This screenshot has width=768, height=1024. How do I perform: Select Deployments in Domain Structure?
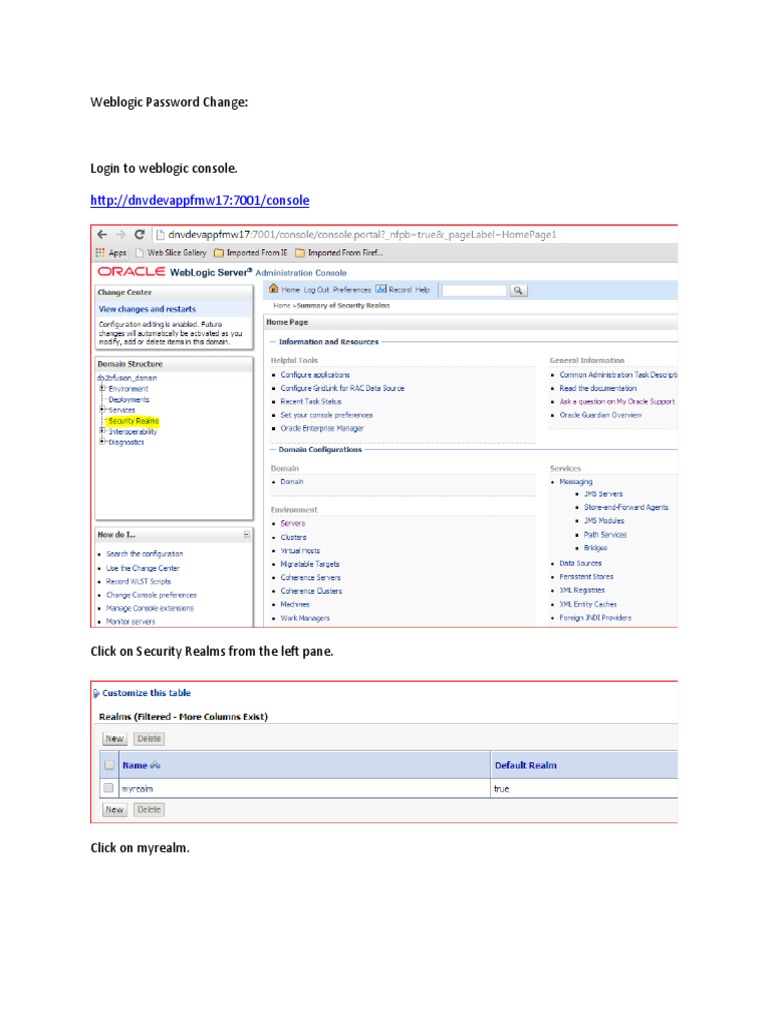pos(129,399)
